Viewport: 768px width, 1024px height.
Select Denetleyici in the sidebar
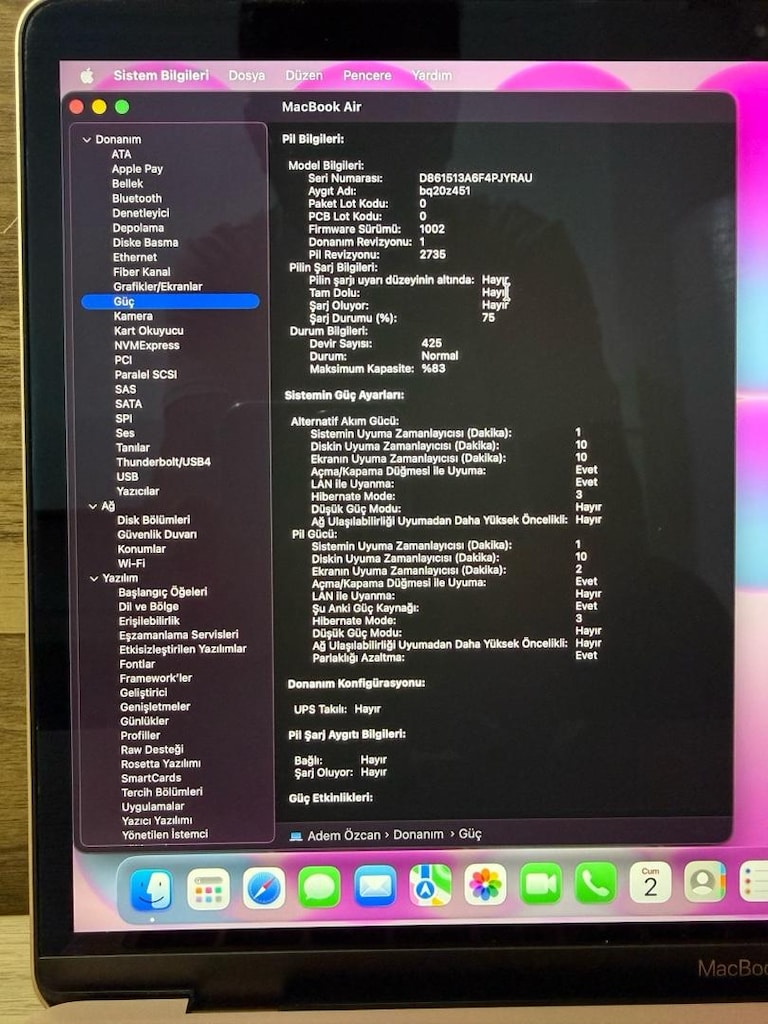[x=141, y=213]
